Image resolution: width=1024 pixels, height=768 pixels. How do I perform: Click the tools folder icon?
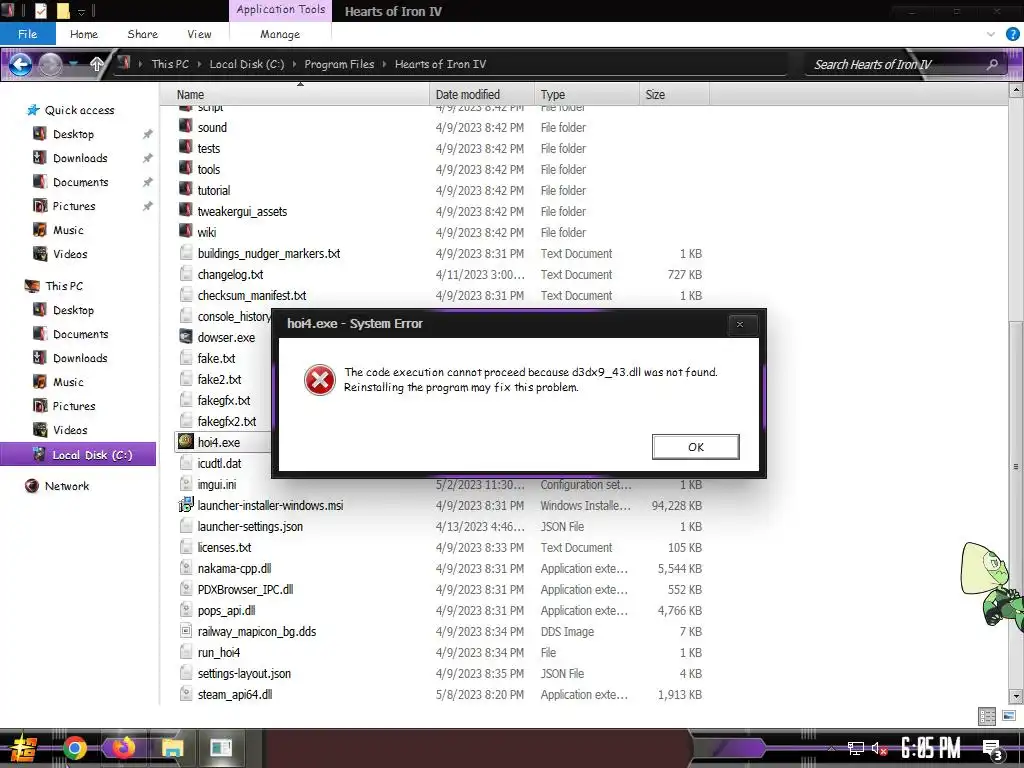coord(186,168)
